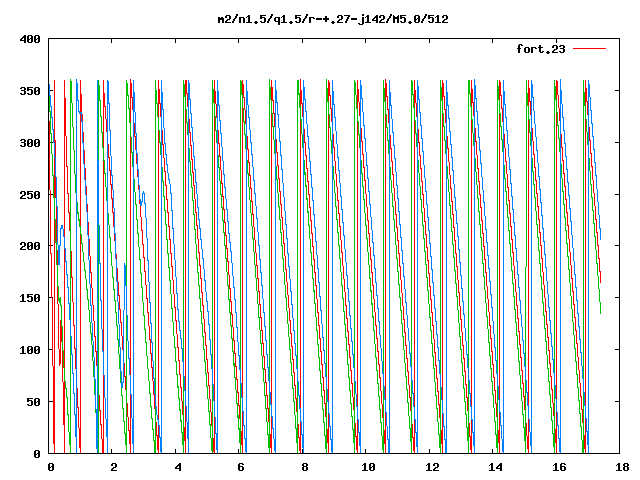
Task: Click the fort.23 legend label
Action: click(541, 49)
